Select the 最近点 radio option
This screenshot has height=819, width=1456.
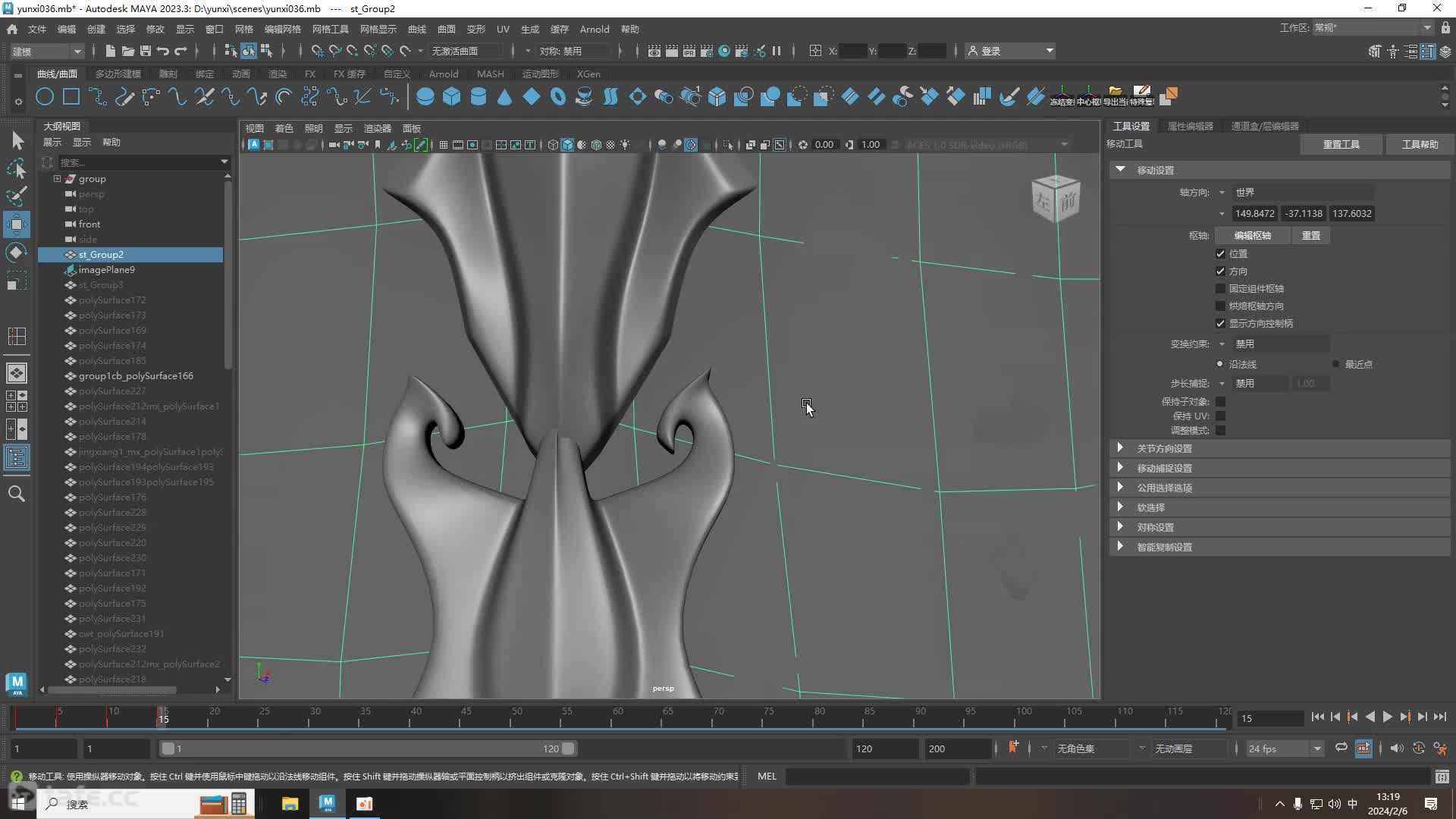coord(1335,364)
